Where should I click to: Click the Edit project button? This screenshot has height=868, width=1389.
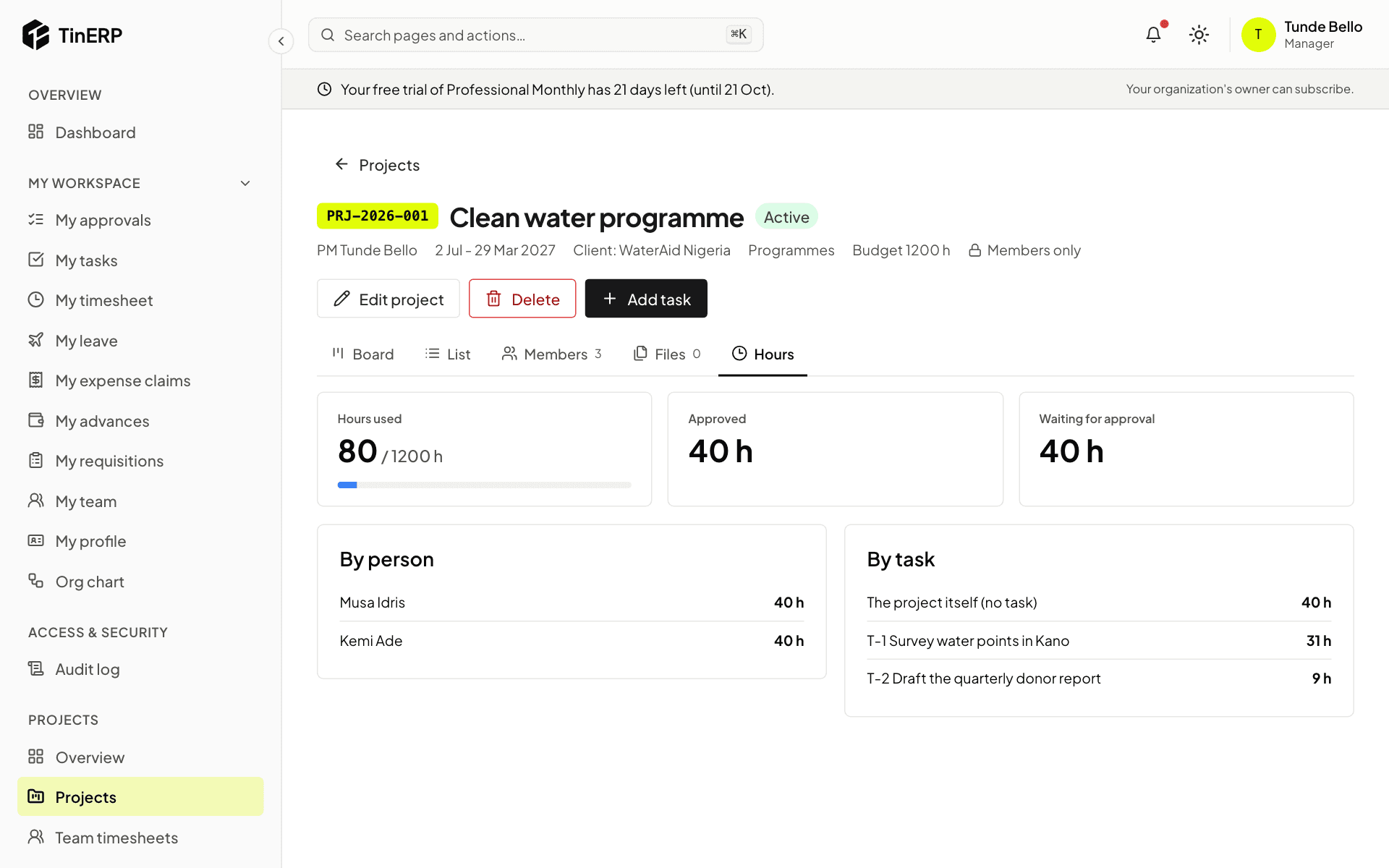(x=388, y=299)
